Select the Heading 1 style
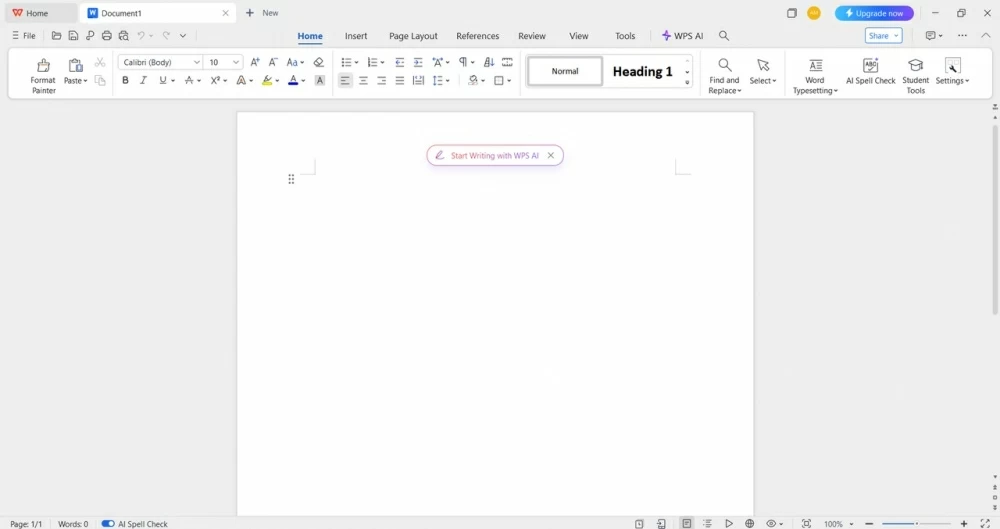The image size is (1000, 529). pyautogui.click(x=642, y=72)
